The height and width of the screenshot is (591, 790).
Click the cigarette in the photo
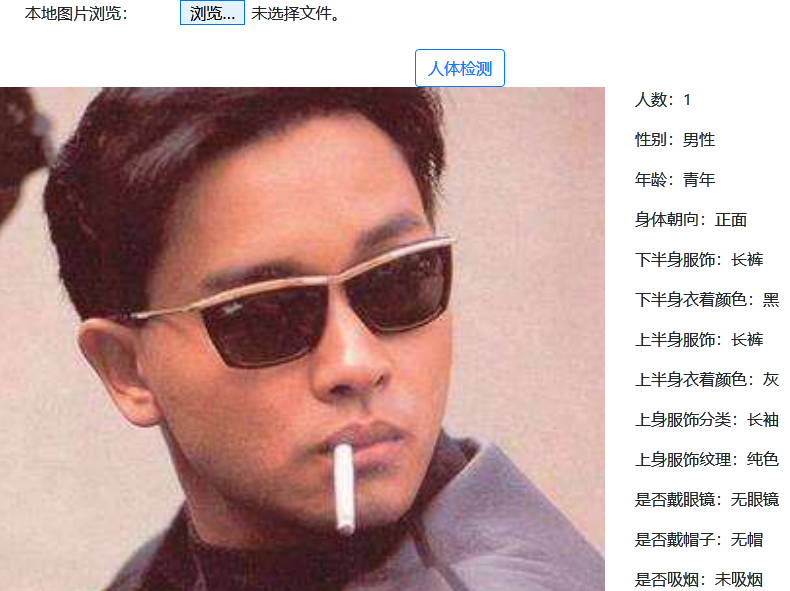(345, 488)
